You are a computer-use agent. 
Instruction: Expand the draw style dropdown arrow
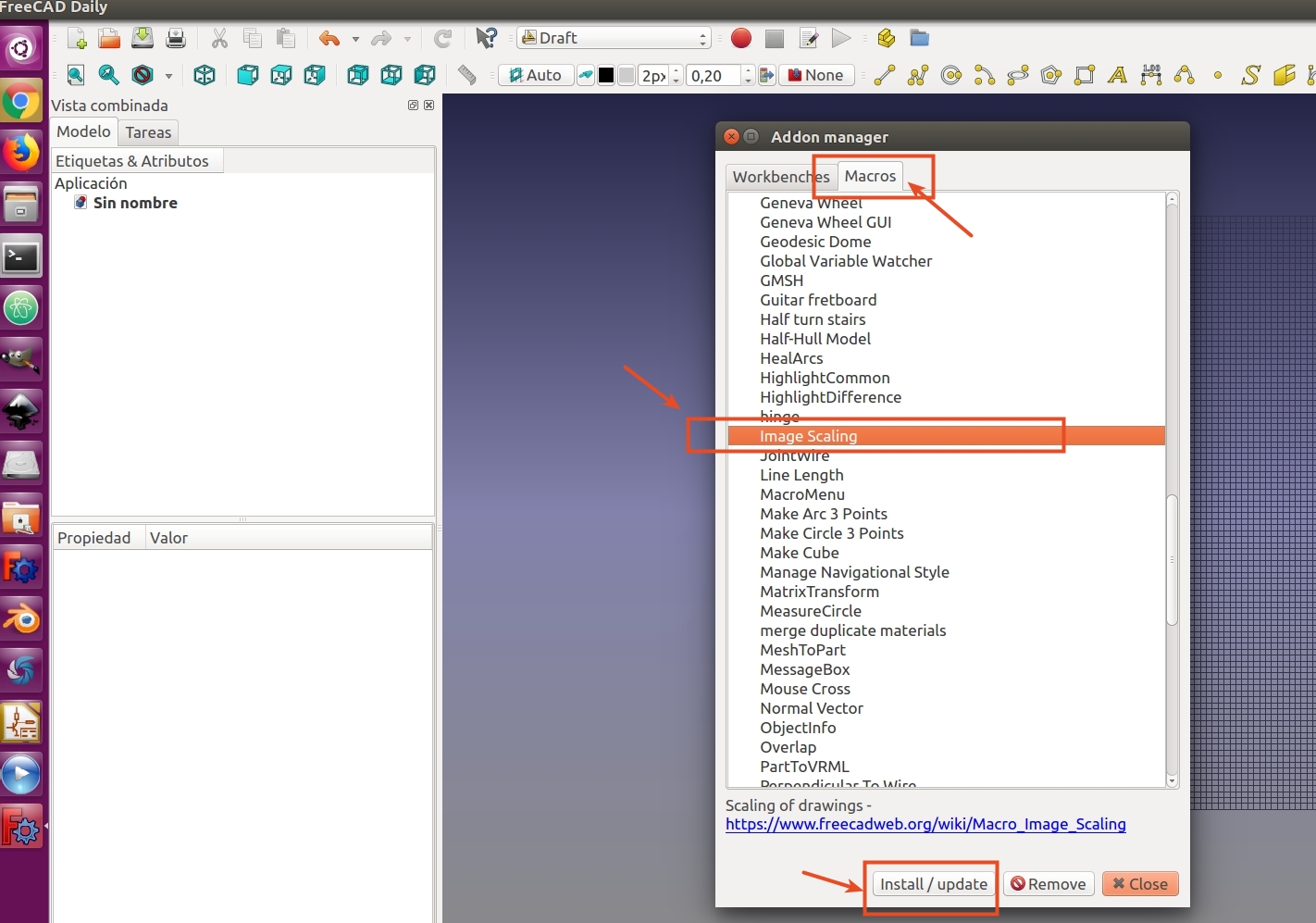[168, 75]
